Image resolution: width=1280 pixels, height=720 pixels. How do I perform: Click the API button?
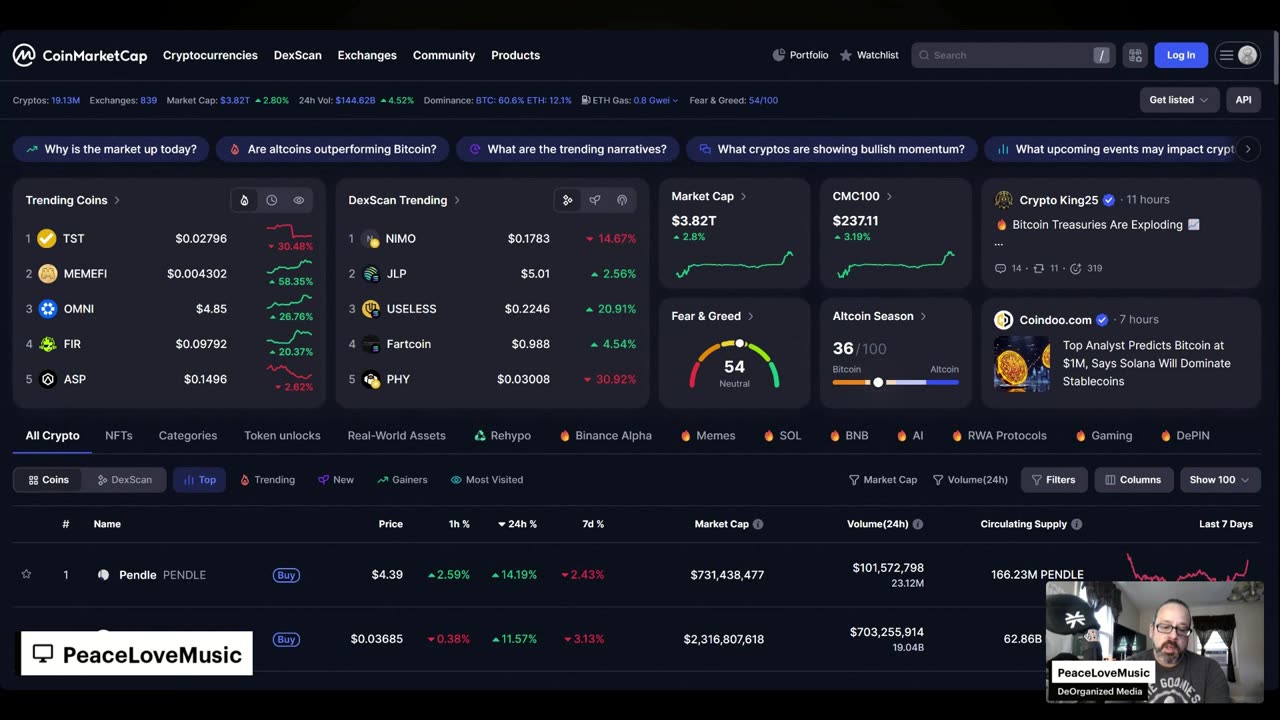pos(1243,100)
